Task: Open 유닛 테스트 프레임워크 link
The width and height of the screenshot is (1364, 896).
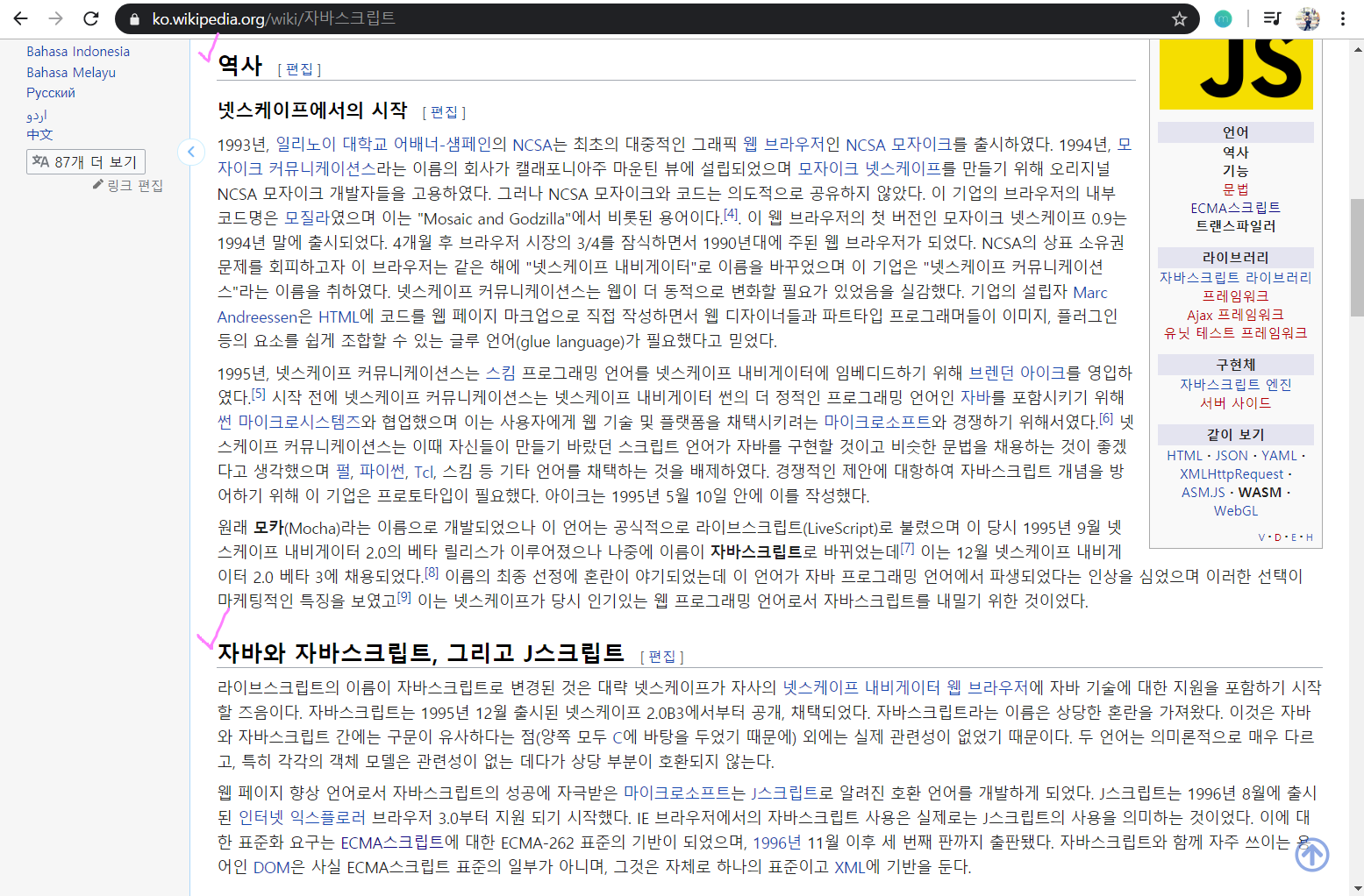Action: pos(1235,332)
